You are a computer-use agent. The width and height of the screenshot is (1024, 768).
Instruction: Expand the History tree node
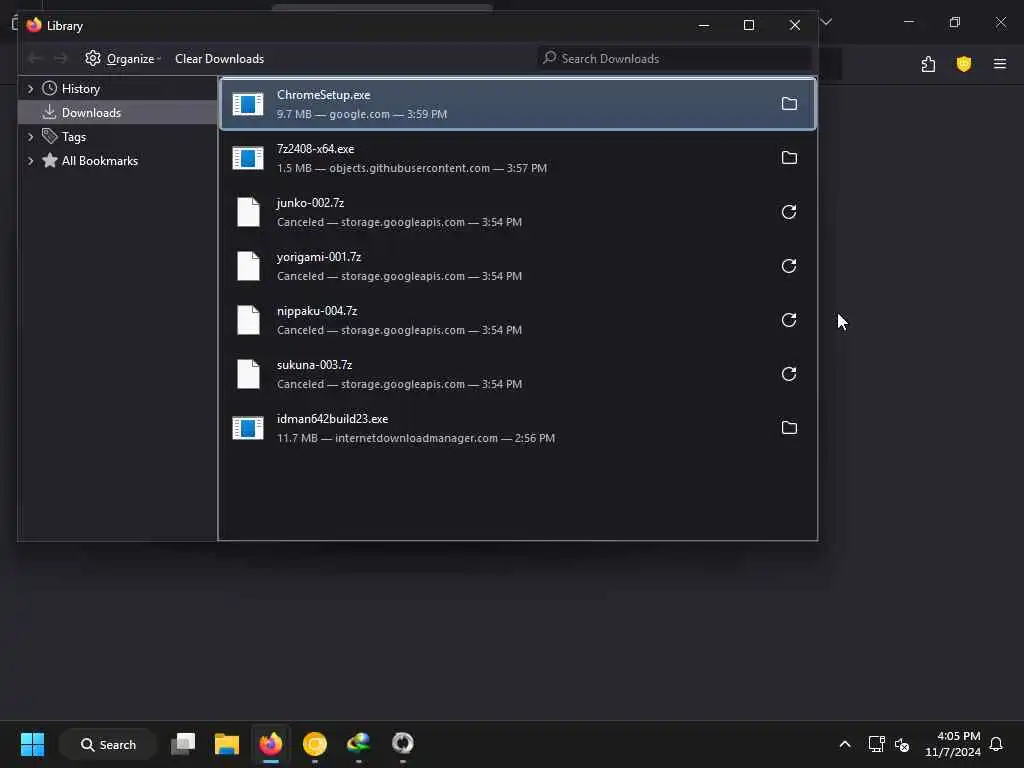(30, 89)
